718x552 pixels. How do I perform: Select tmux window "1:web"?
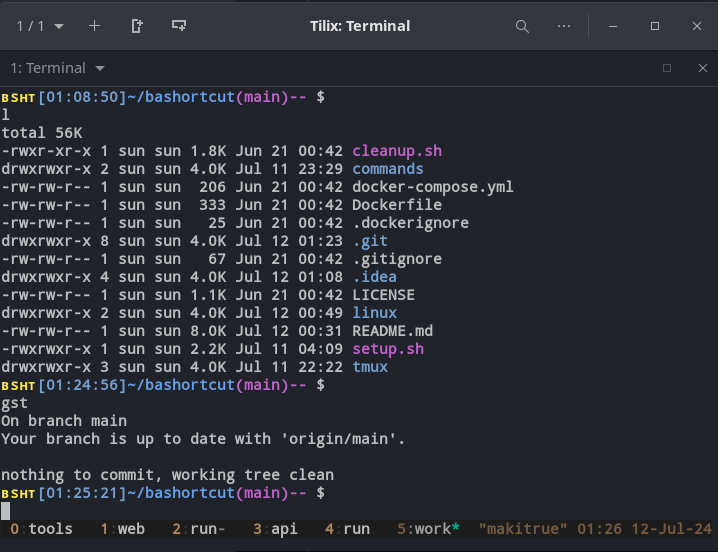[122, 529]
